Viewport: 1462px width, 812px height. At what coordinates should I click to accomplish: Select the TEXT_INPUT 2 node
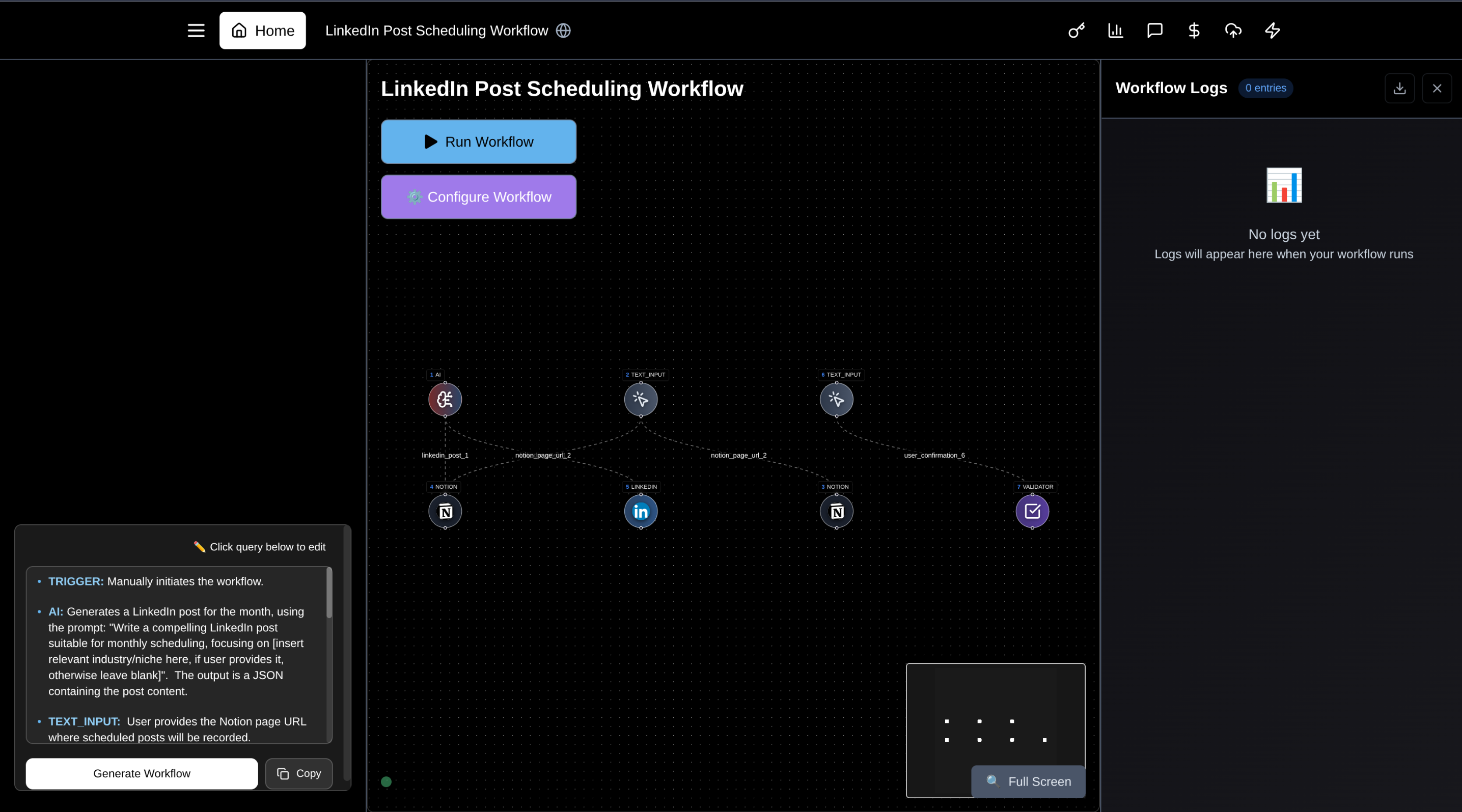point(640,400)
